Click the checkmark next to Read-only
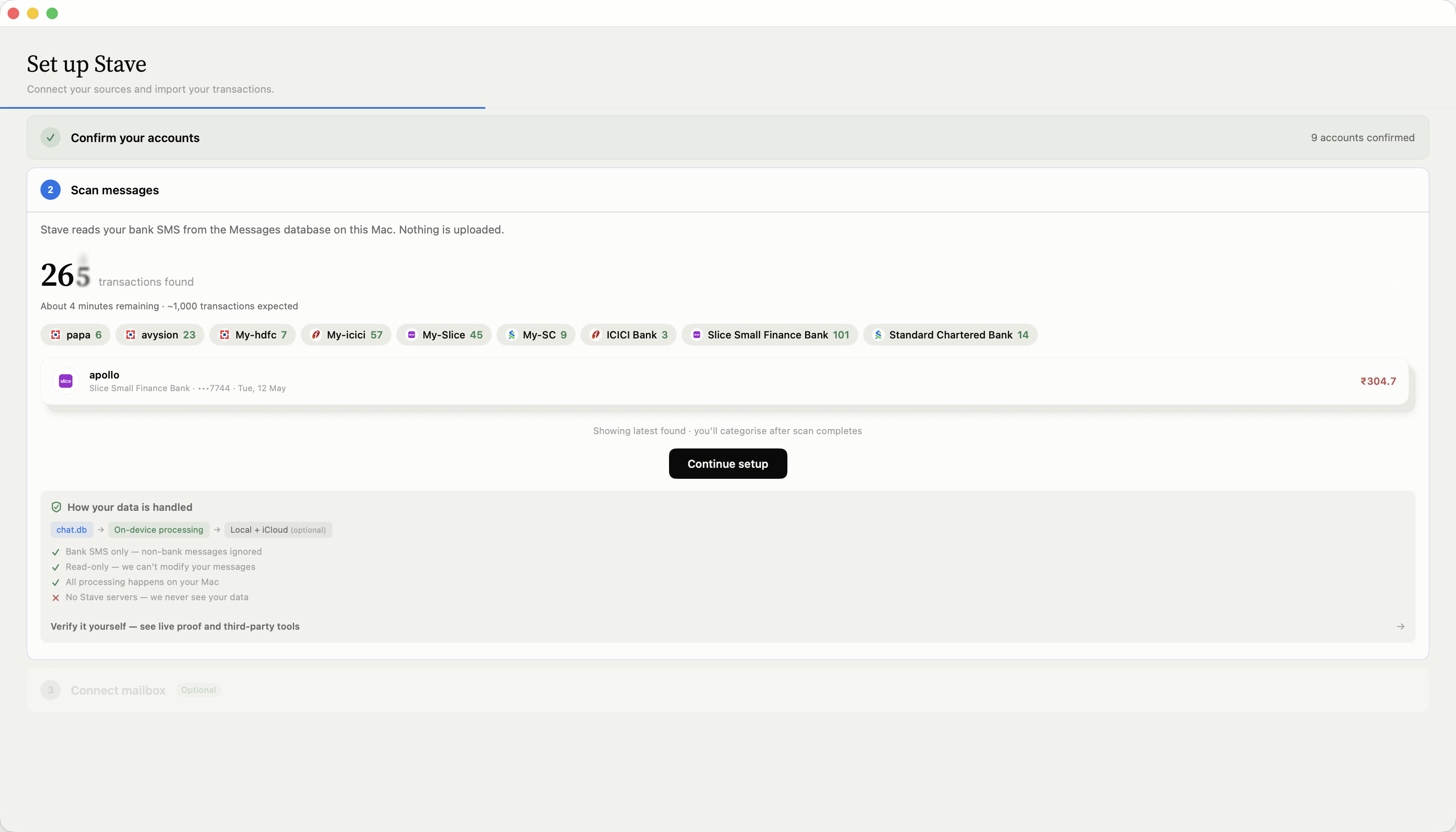1456x832 pixels. [x=56, y=567]
